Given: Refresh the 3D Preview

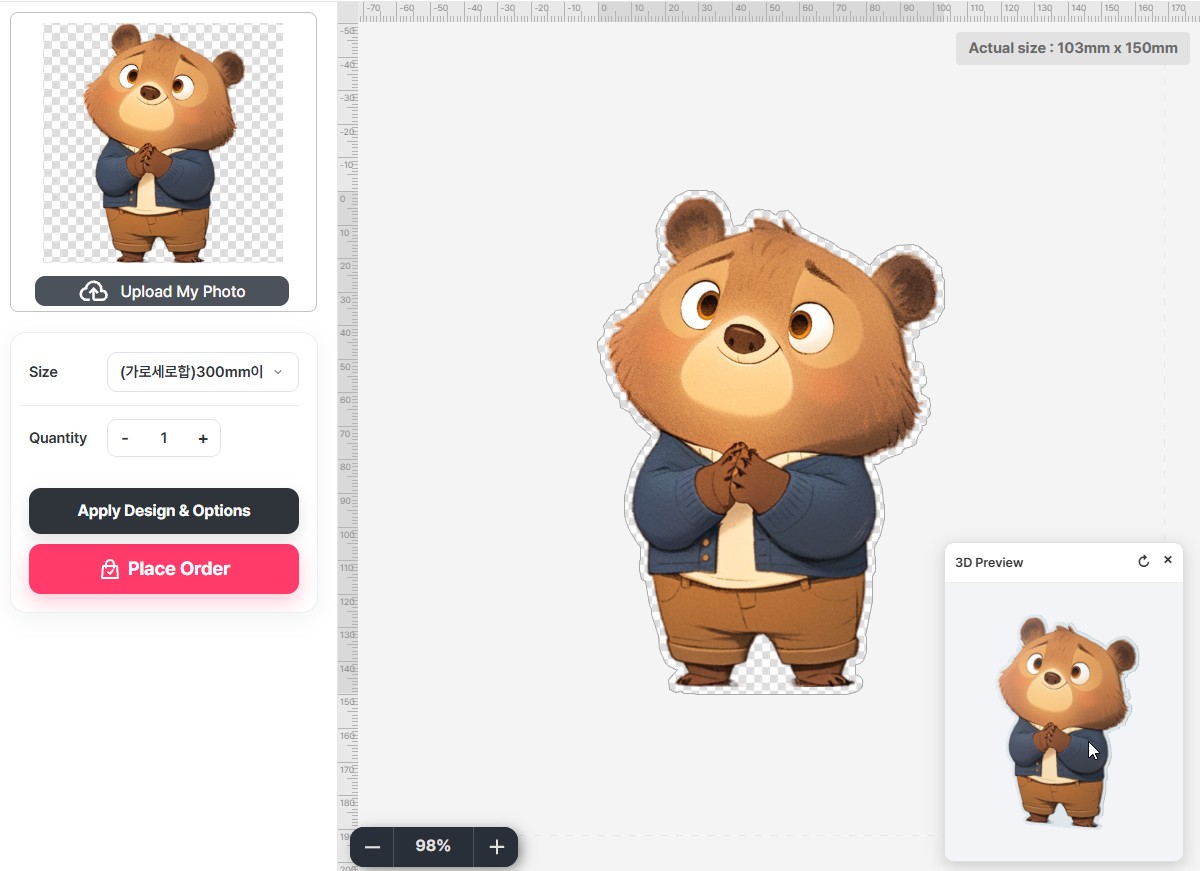Looking at the screenshot, I should tap(1144, 561).
